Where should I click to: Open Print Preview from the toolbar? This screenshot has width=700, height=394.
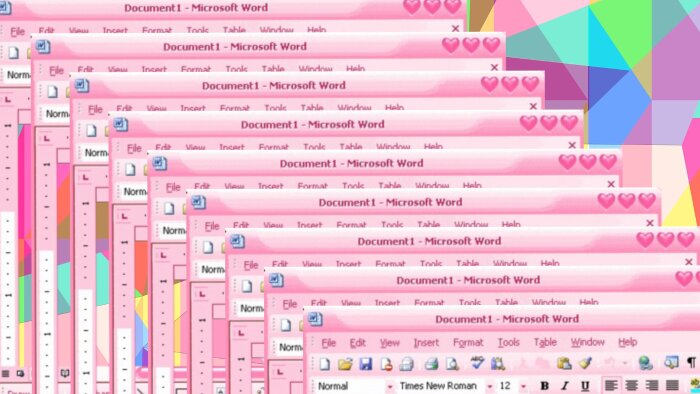(x=452, y=364)
